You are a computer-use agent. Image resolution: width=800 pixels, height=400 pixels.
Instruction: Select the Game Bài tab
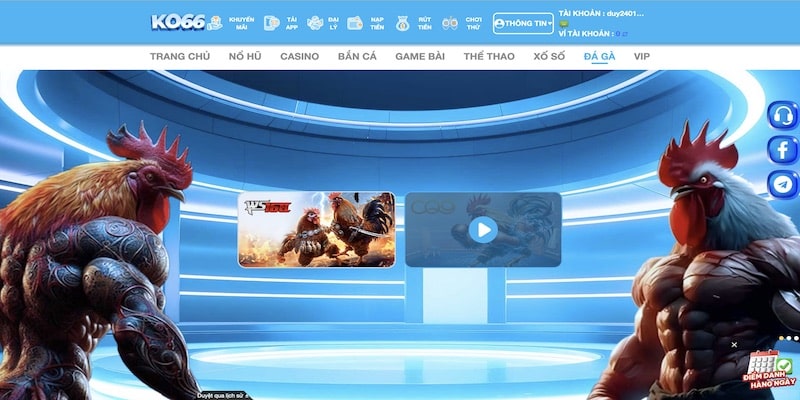[420, 57]
